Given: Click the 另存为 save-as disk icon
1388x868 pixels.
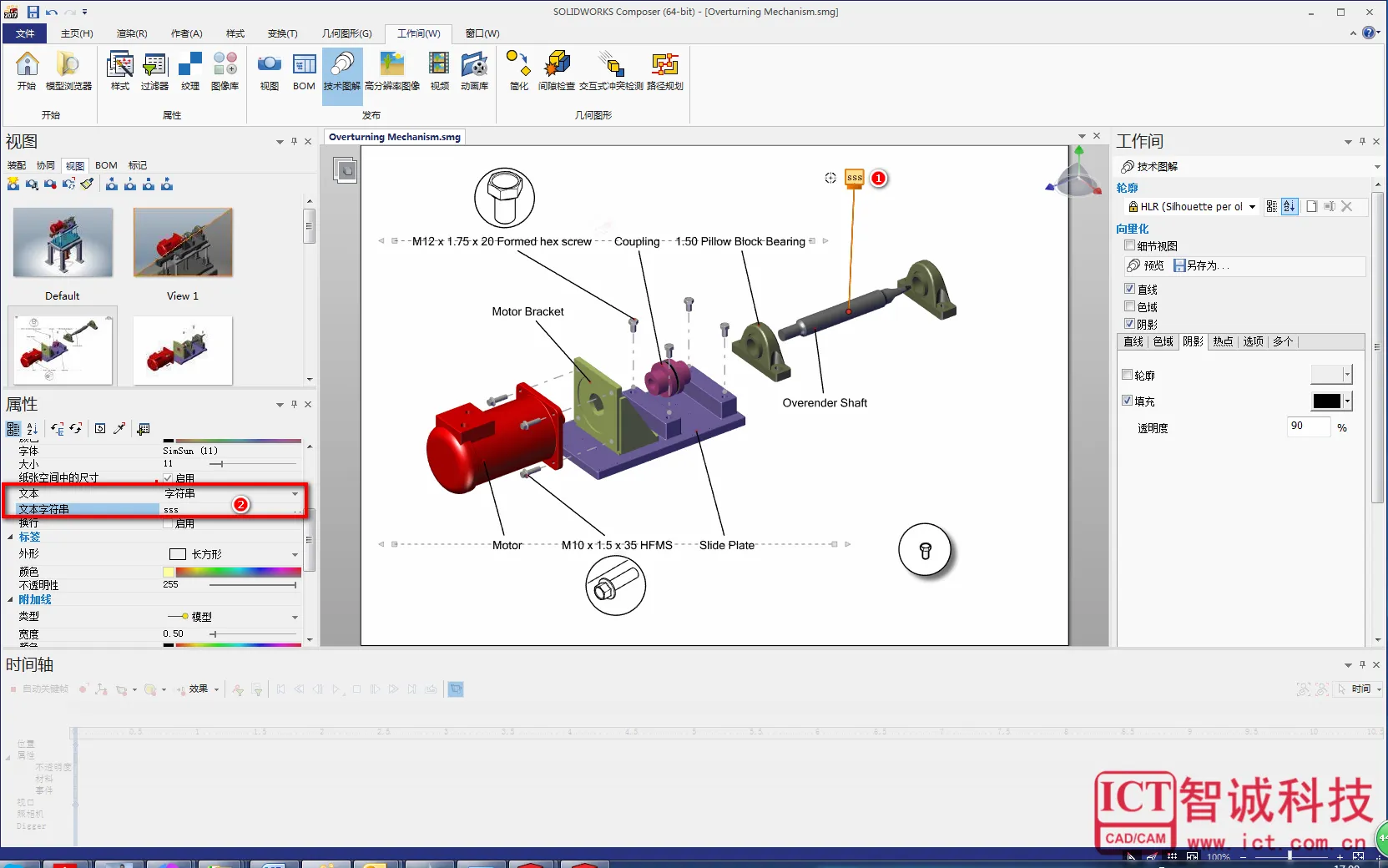Looking at the screenshot, I should 1179,265.
